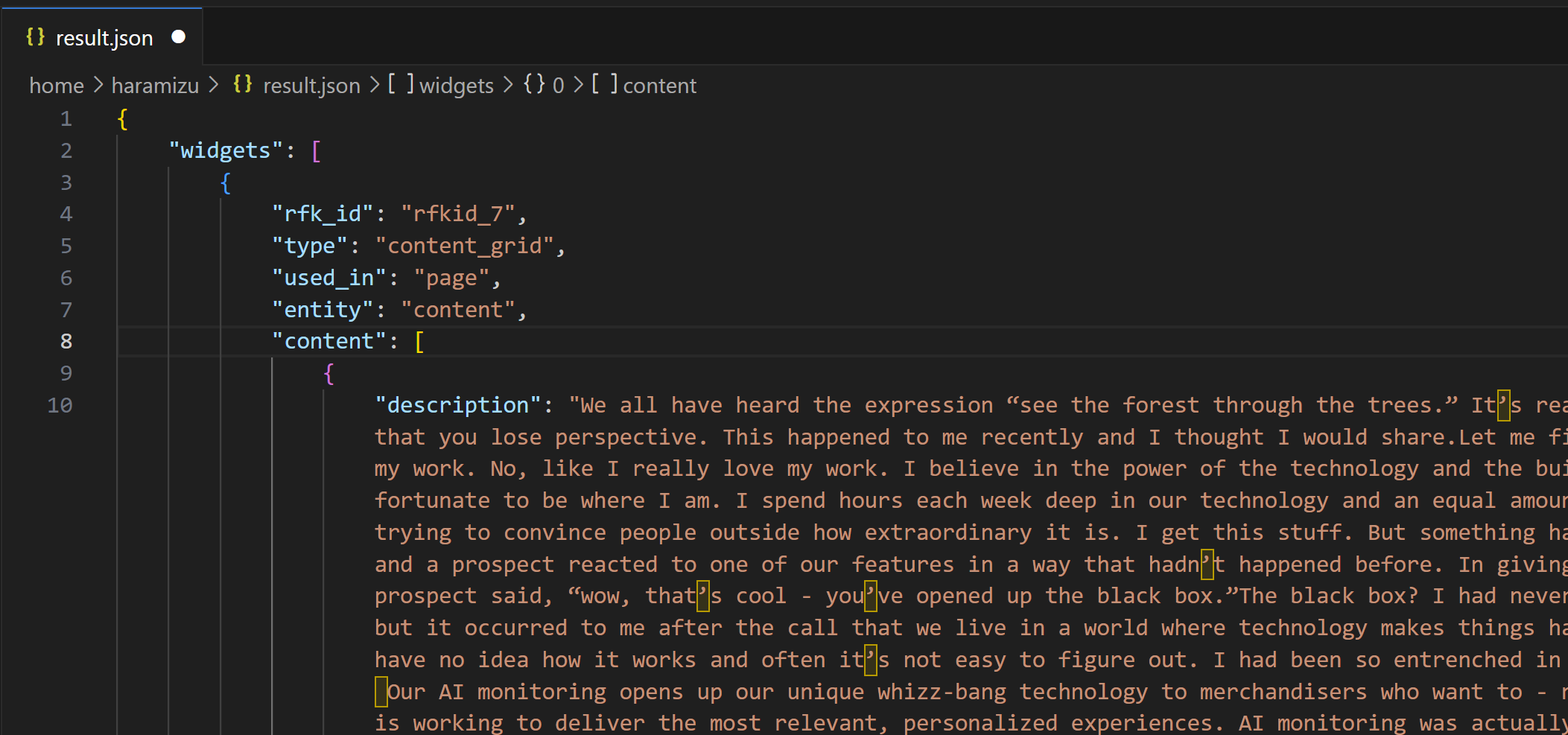Viewport: 1568px width, 735px height.
Task: Click the object icon before 0 breadcrumb
Action: 534,84
